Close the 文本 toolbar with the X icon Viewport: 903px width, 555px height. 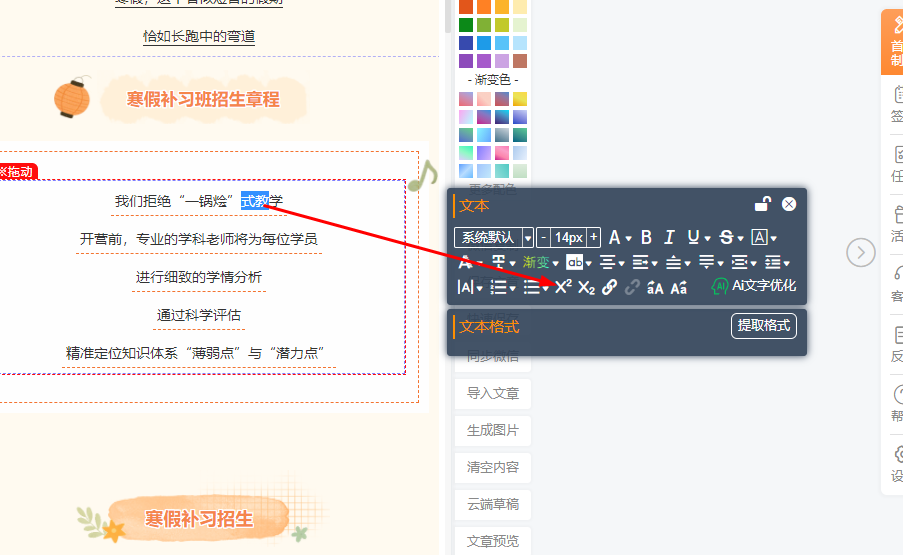coord(789,204)
